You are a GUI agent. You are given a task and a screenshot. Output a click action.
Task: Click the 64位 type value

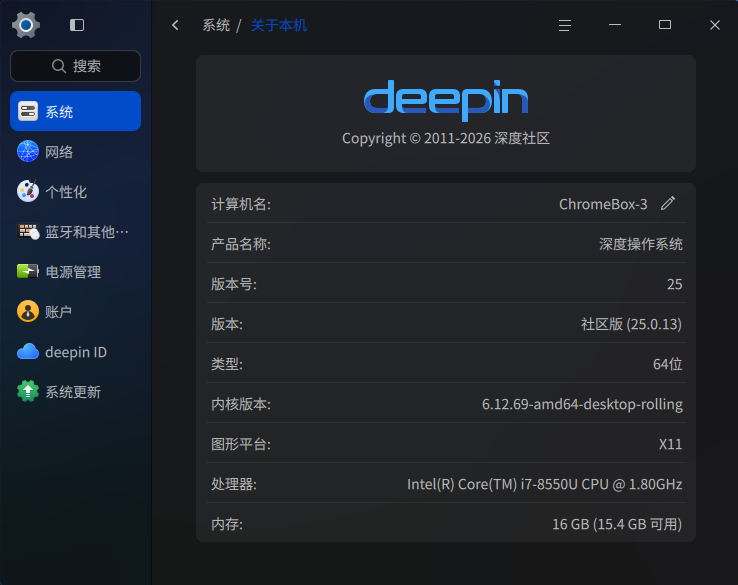(667, 364)
